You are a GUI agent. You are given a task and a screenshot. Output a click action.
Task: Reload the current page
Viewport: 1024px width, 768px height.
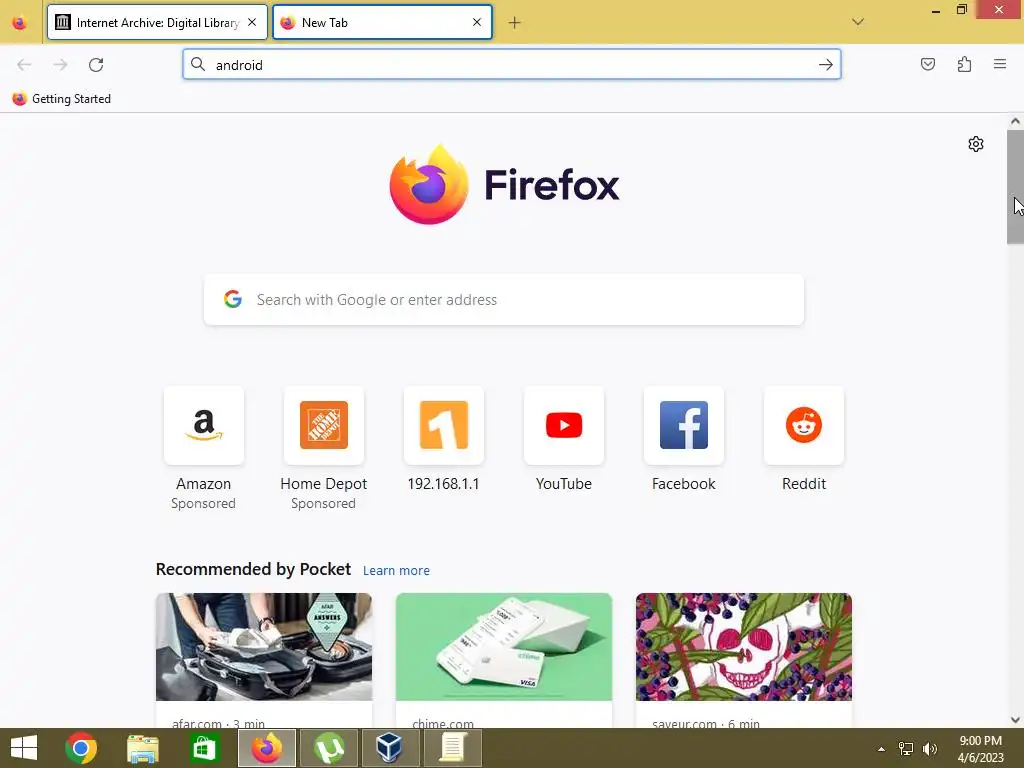pyautogui.click(x=96, y=65)
